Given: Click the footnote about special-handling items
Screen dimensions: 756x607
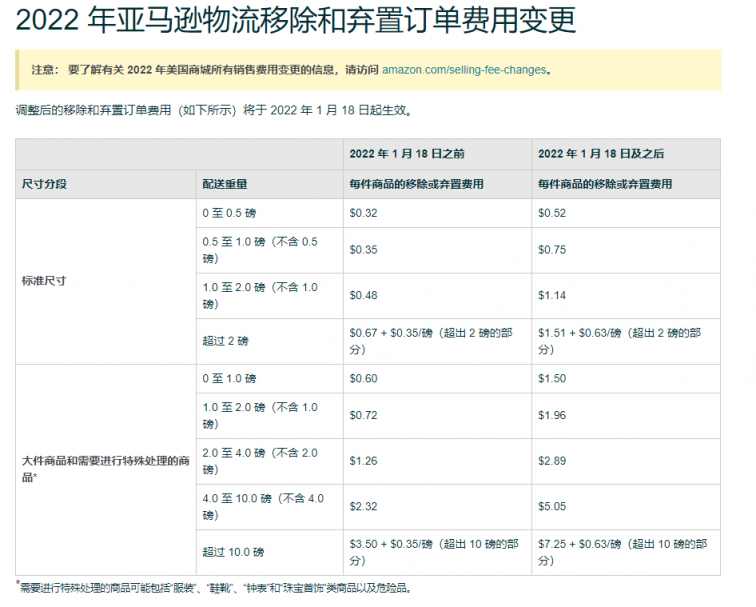Looking at the screenshot, I should click(214, 588).
